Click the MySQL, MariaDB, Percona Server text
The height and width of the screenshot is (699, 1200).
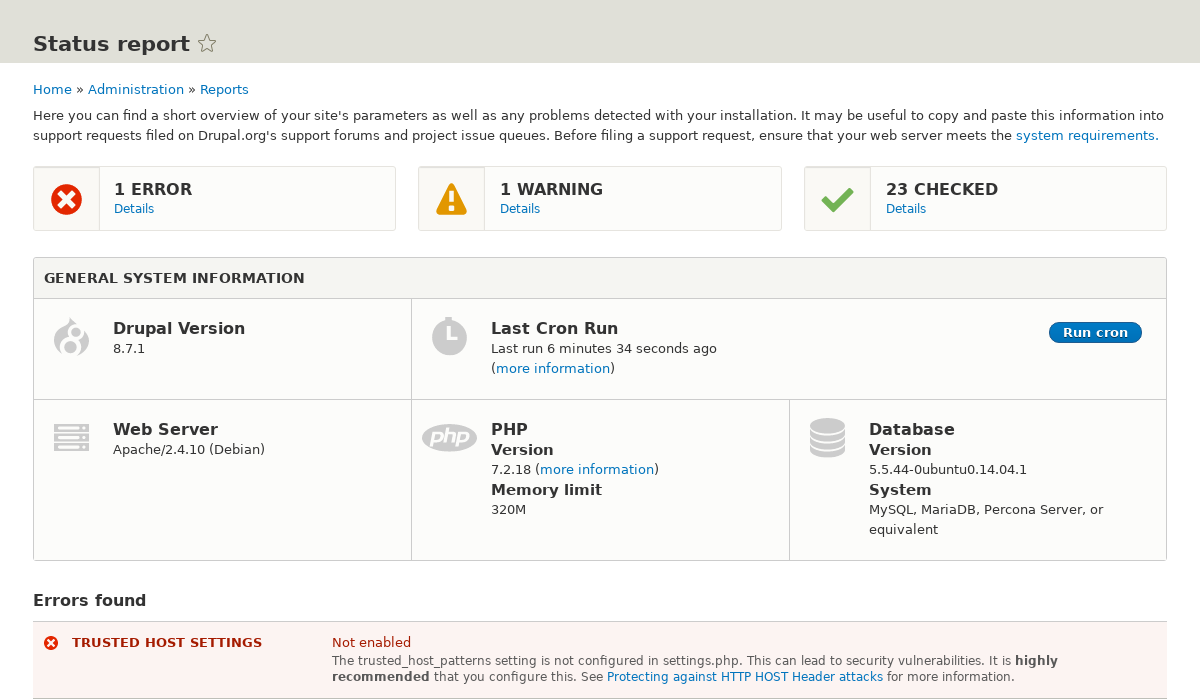click(986, 519)
